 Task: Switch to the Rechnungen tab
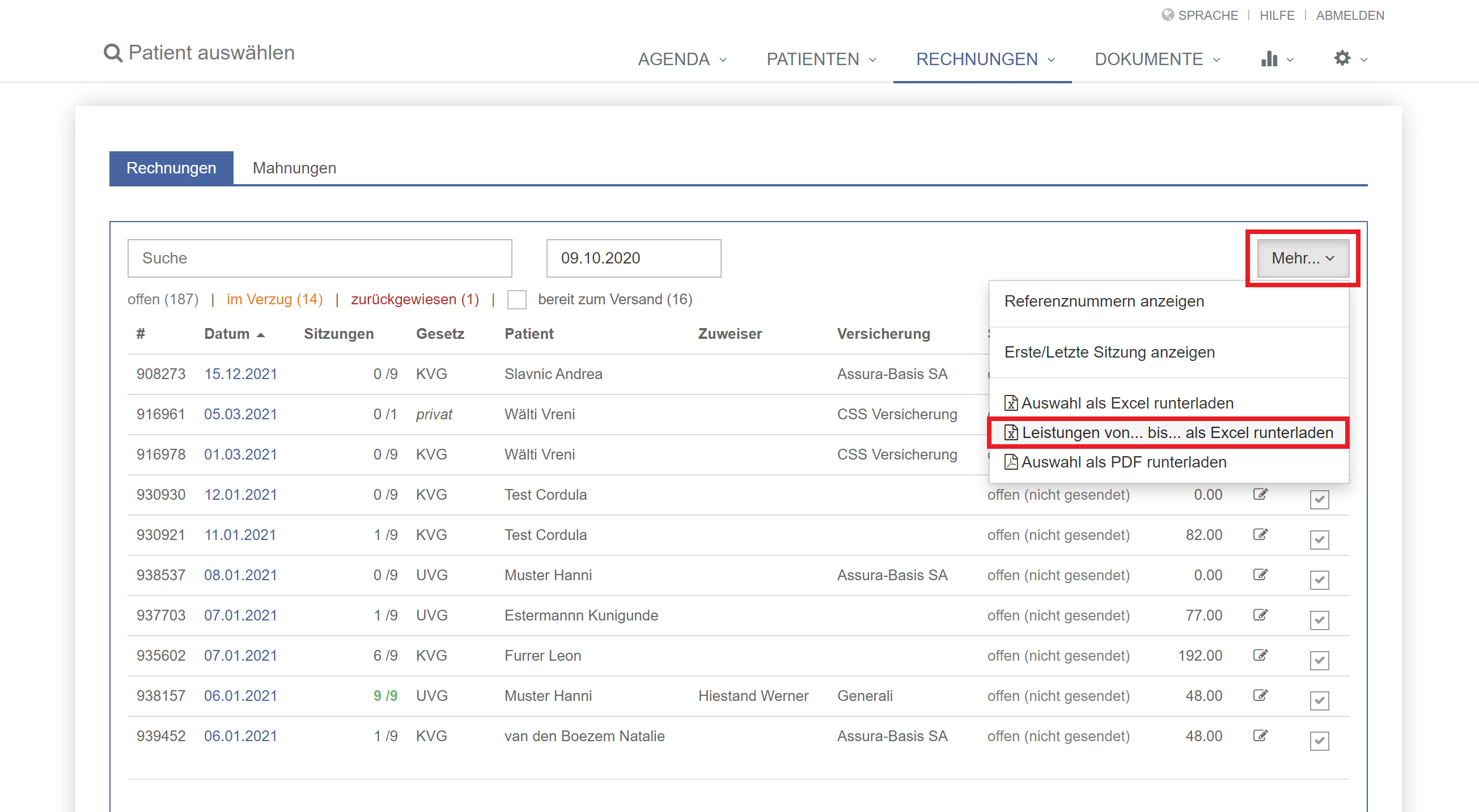click(171, 168)
